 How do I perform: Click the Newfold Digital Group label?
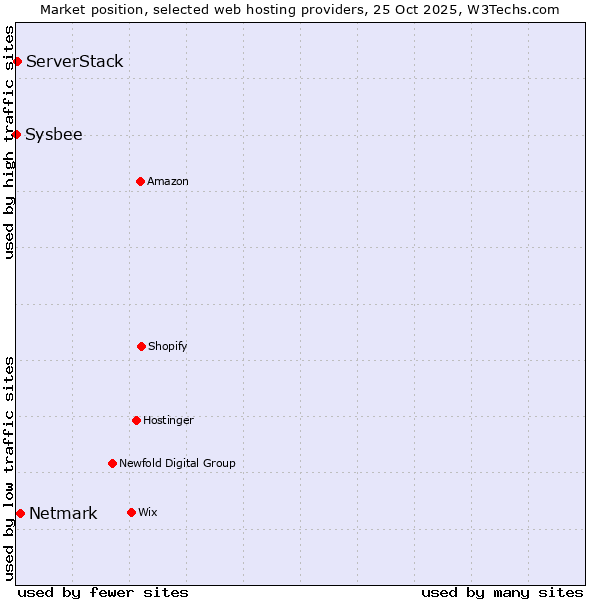click(177, 464)
